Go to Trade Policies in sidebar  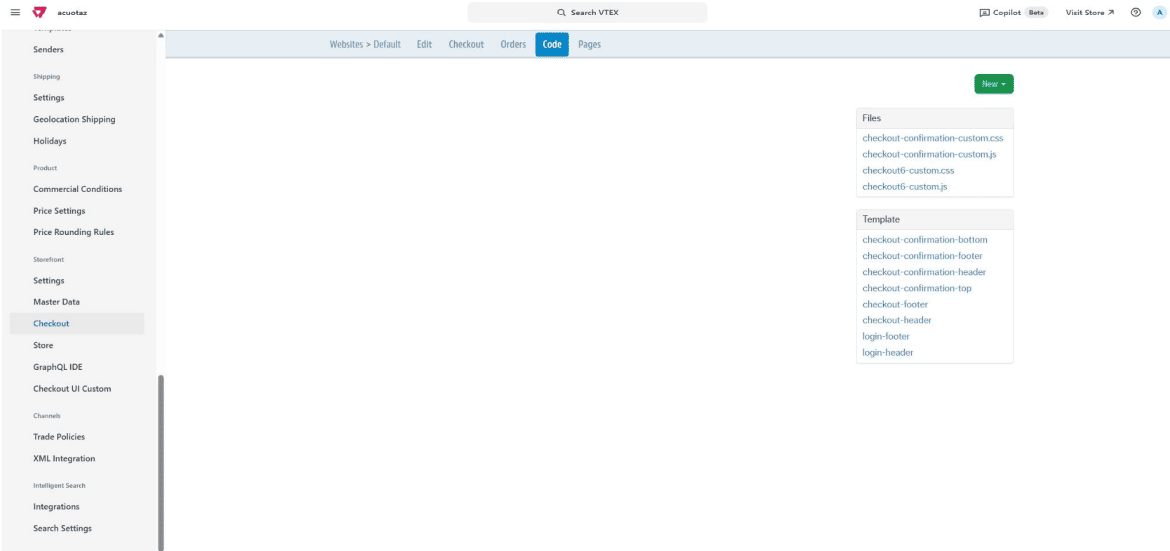(59, 437)
